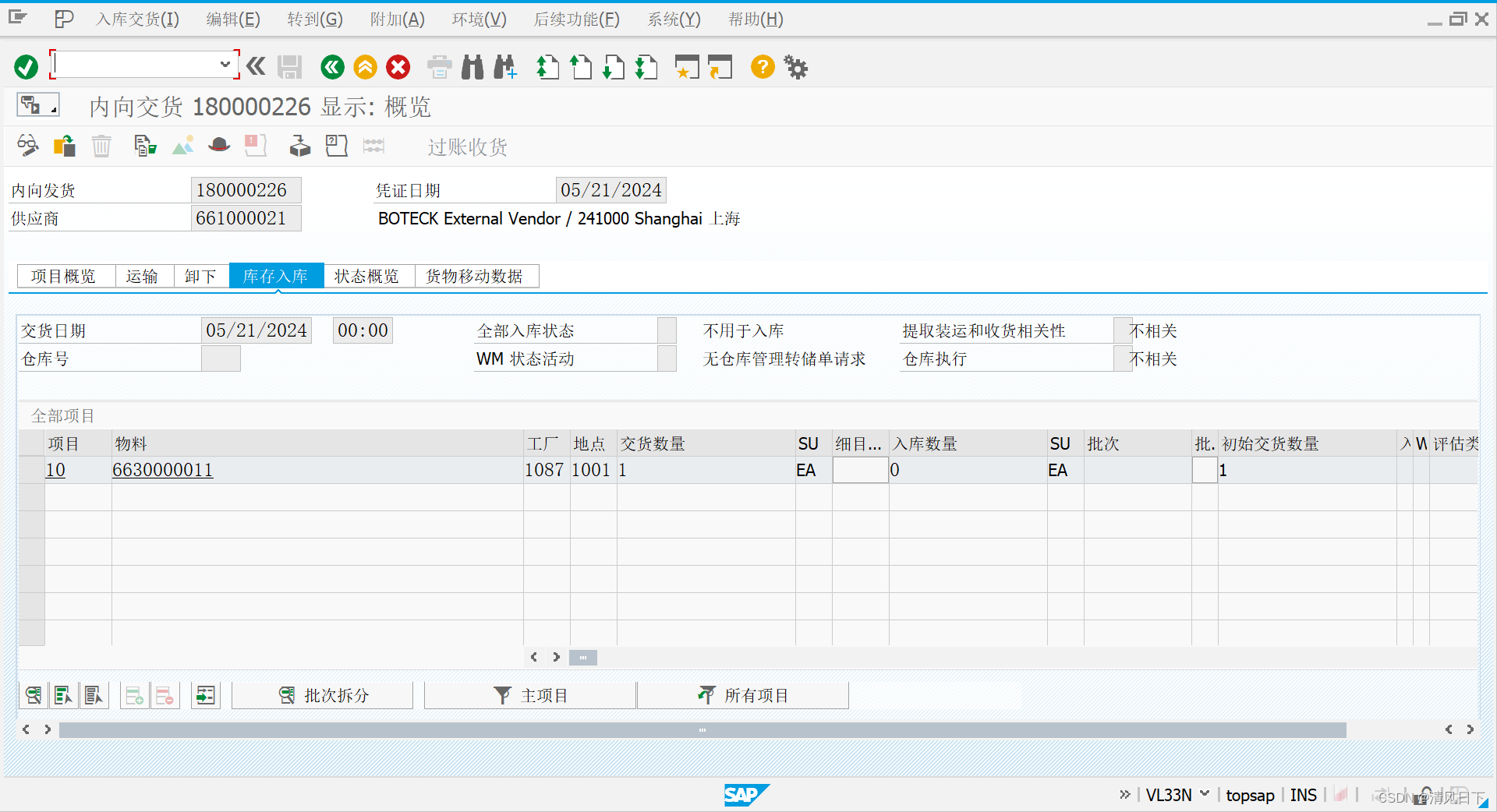Click the binoculars Find icon
Image resolution: width=1497 pixels, height=812 pixels.
[472, 67]
